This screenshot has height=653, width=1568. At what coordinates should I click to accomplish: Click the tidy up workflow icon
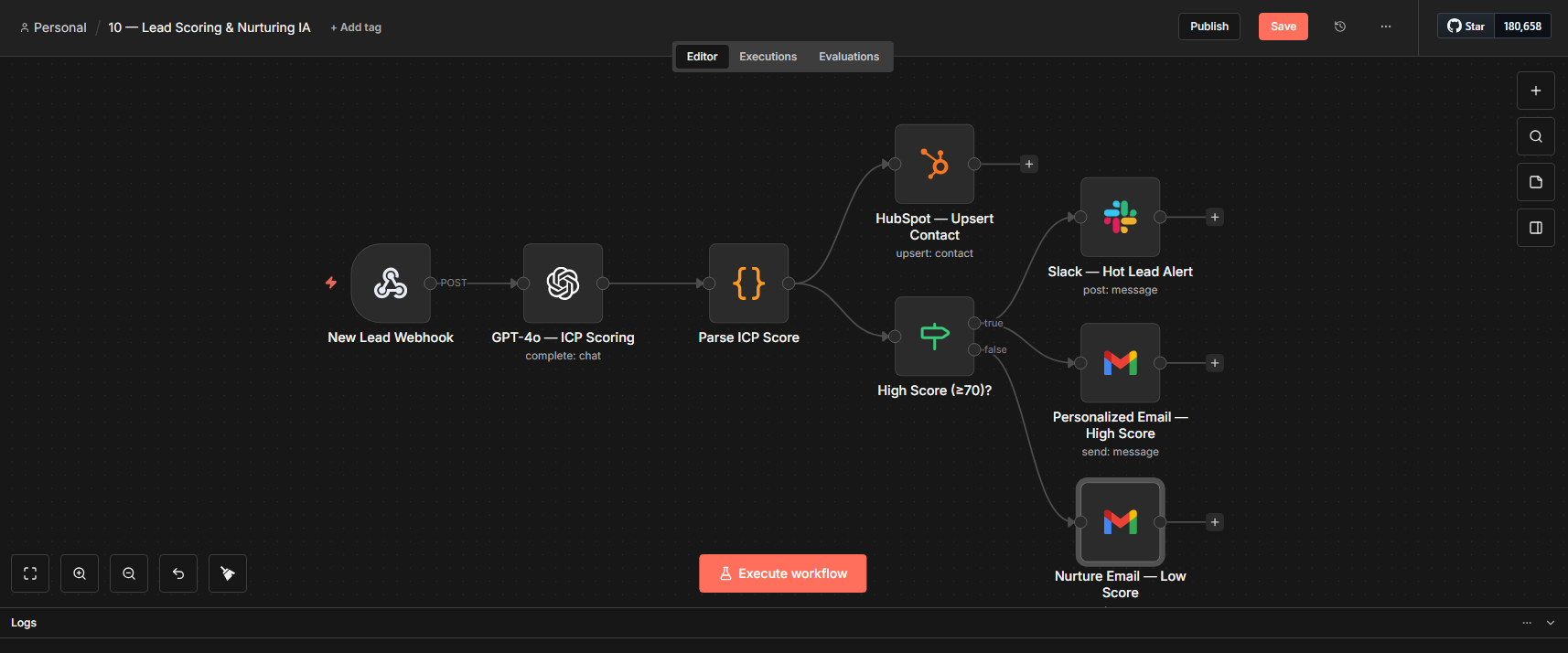click(228, 573)
